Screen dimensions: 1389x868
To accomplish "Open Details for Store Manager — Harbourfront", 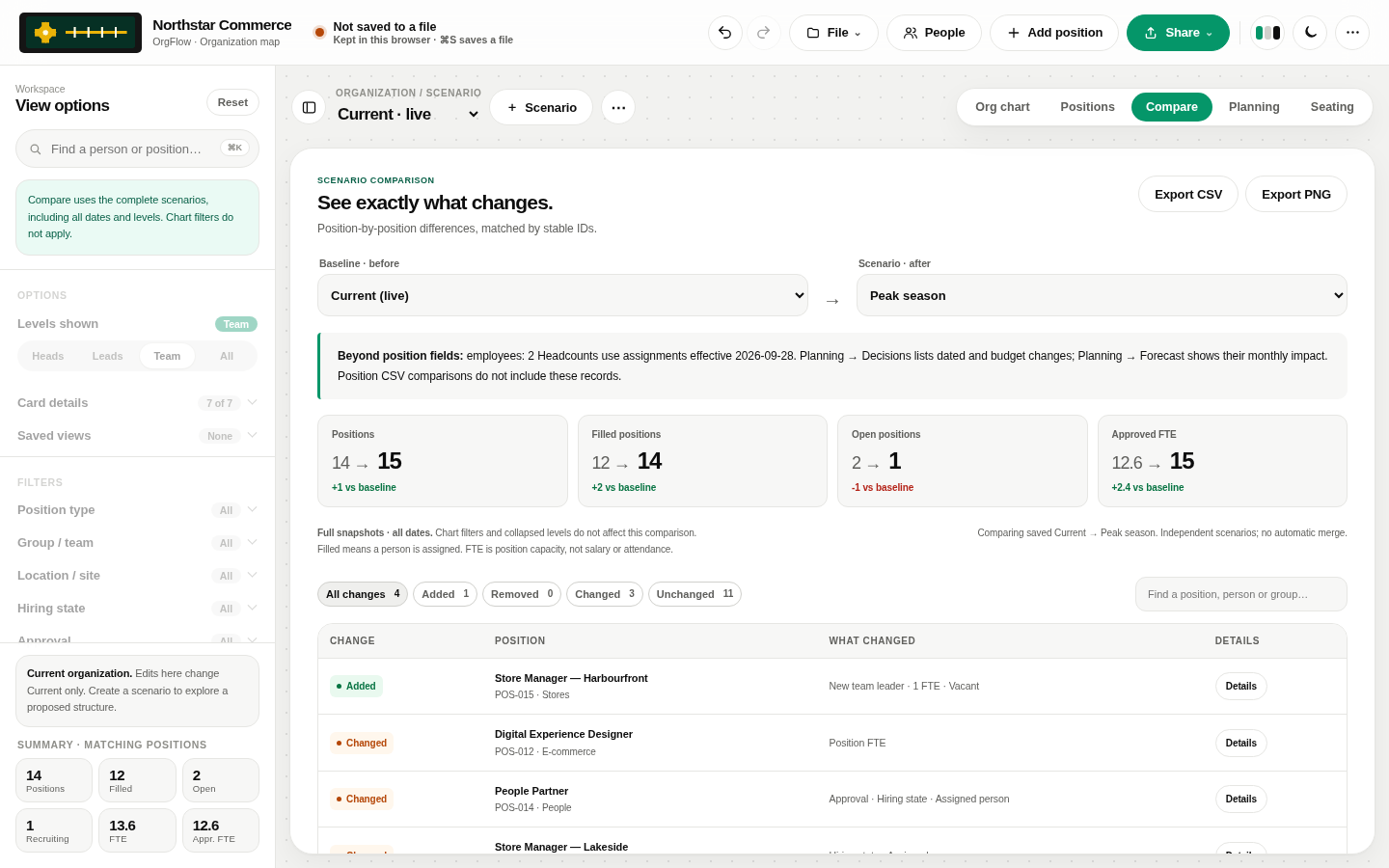I will (x=1240, y=686).
